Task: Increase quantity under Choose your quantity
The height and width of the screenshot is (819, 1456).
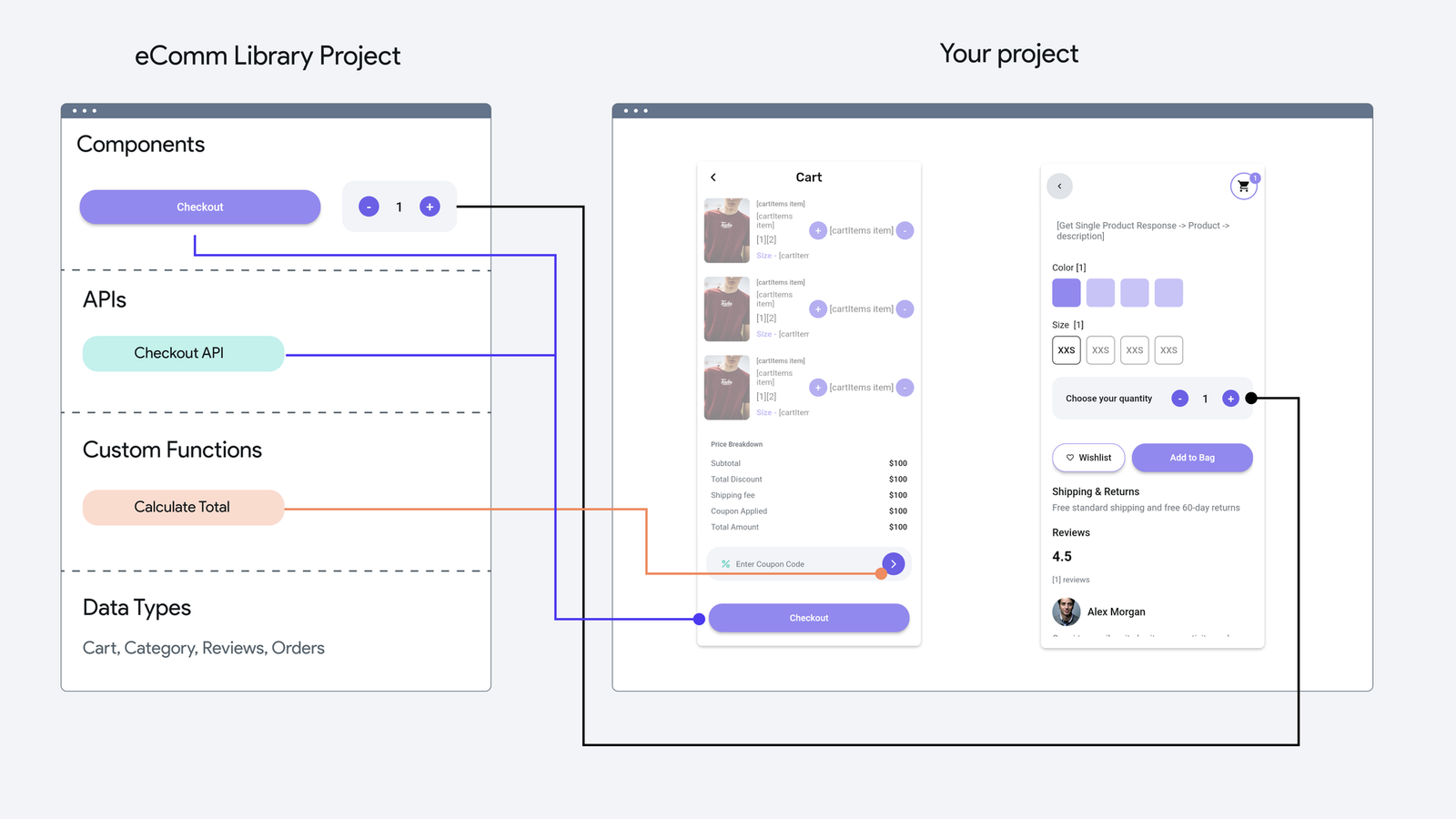Action: coord(1230,398)
